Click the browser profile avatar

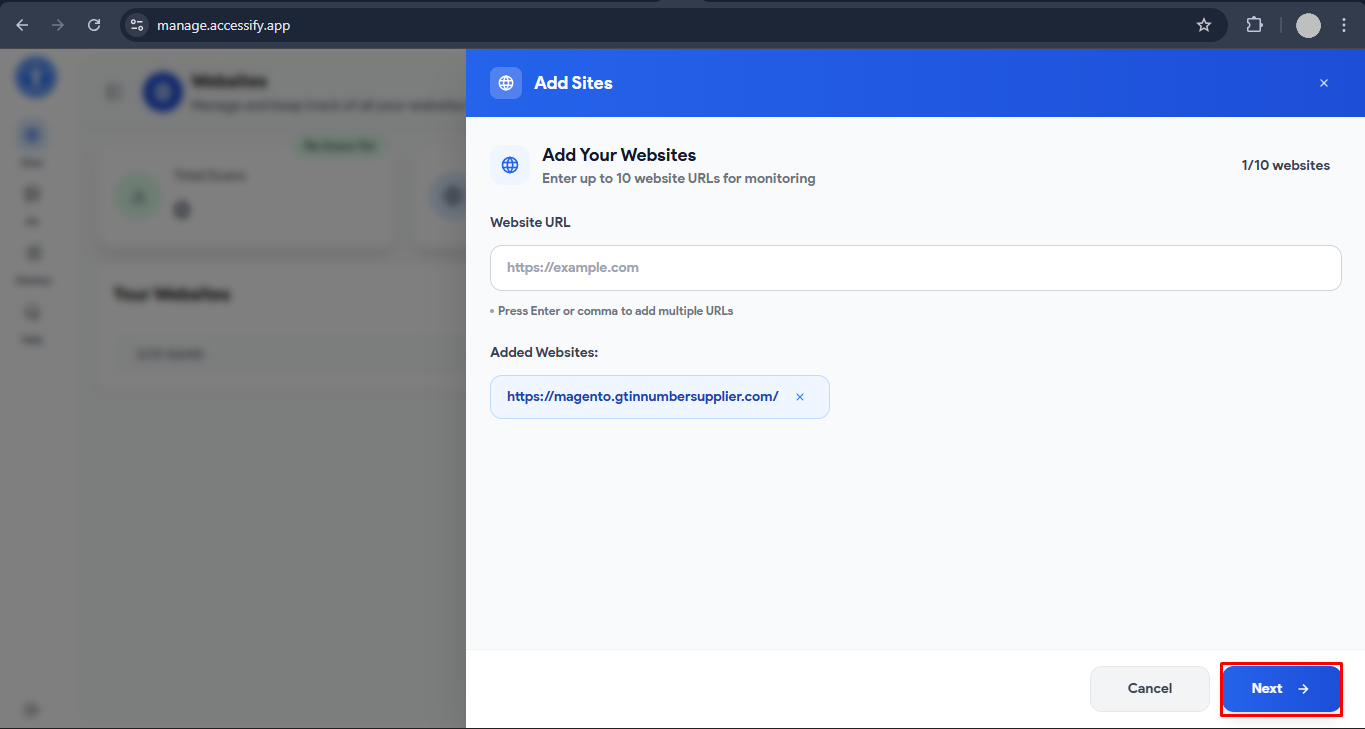[1308, 25]
